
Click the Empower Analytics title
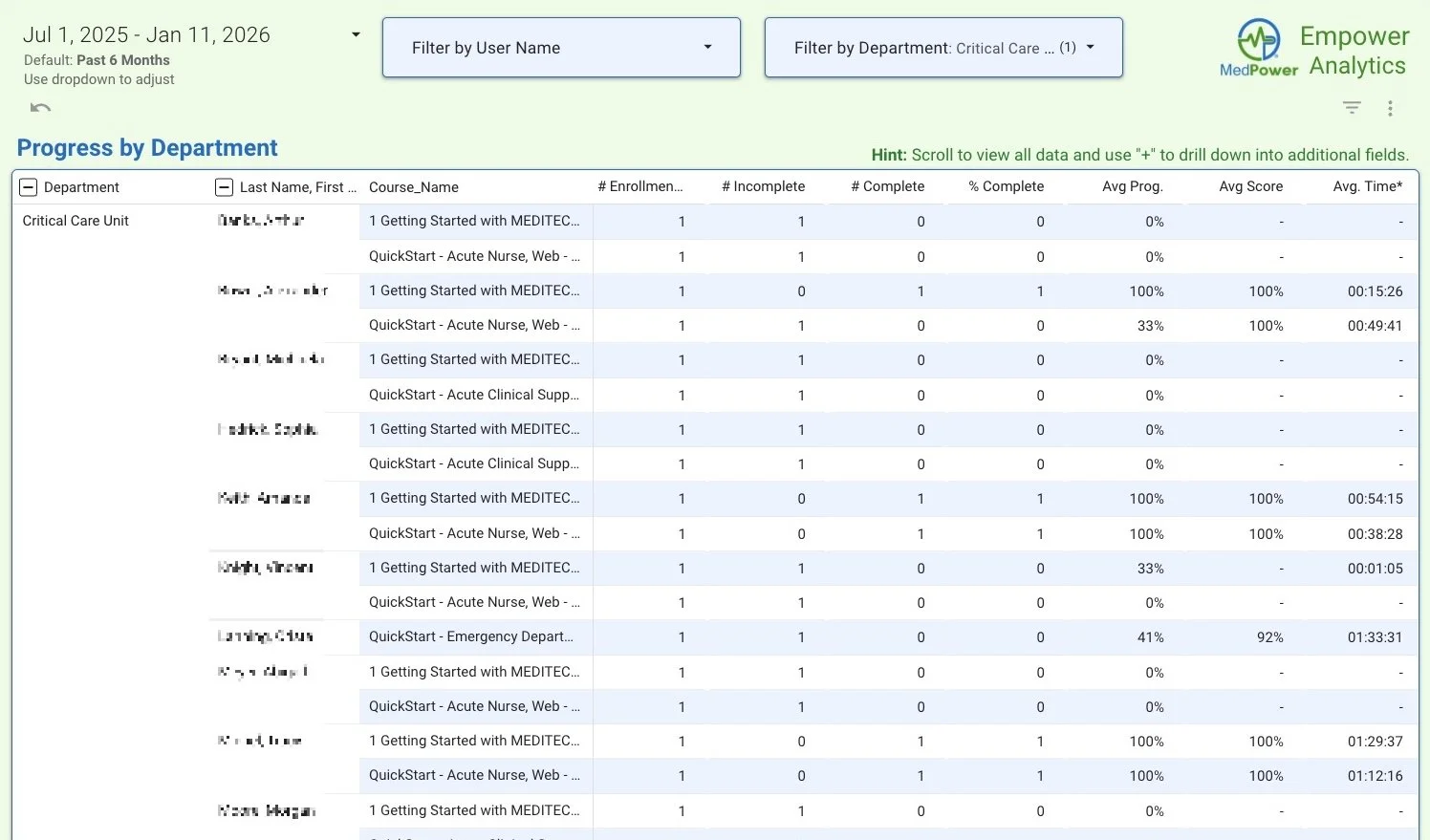click(1354, 51)
